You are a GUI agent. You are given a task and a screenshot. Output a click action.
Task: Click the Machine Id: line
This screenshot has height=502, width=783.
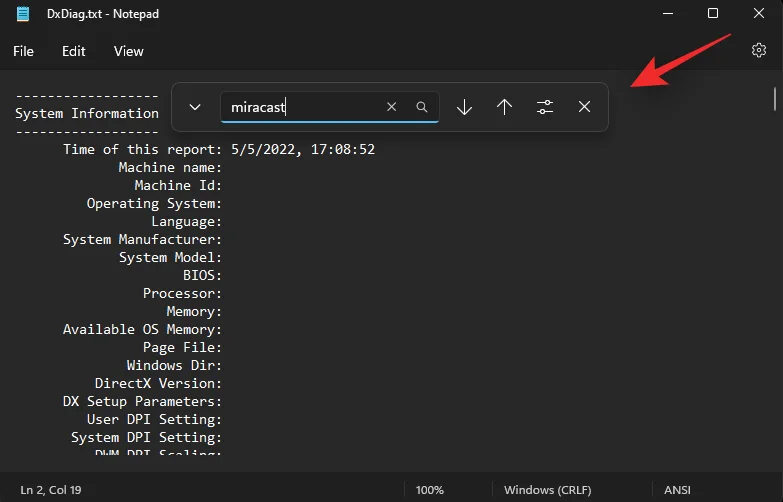click(178, 185)
